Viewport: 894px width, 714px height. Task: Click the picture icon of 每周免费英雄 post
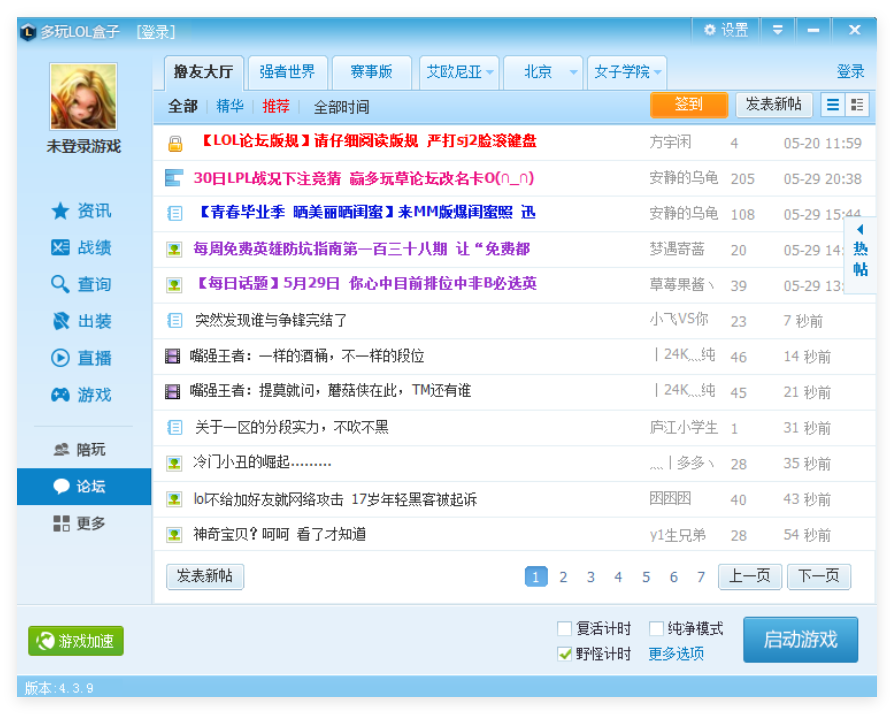[174, 249]
